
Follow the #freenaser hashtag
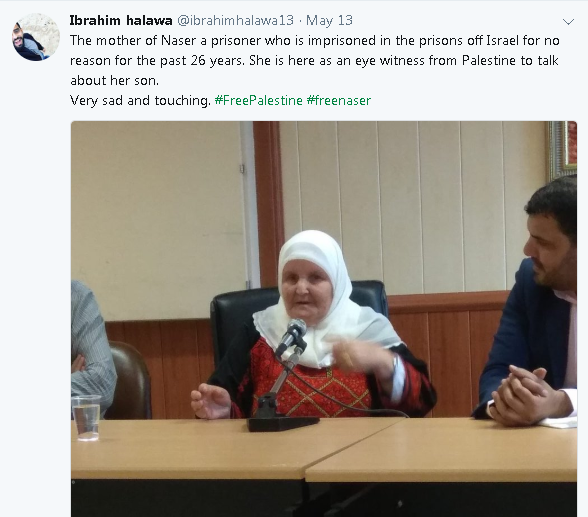[x=339, y=100]
